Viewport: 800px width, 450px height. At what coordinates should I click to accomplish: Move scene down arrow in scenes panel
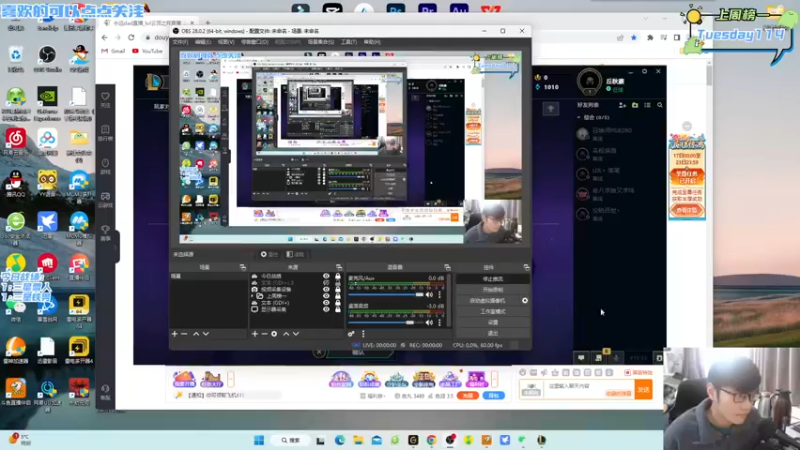(x=206, y=334)
